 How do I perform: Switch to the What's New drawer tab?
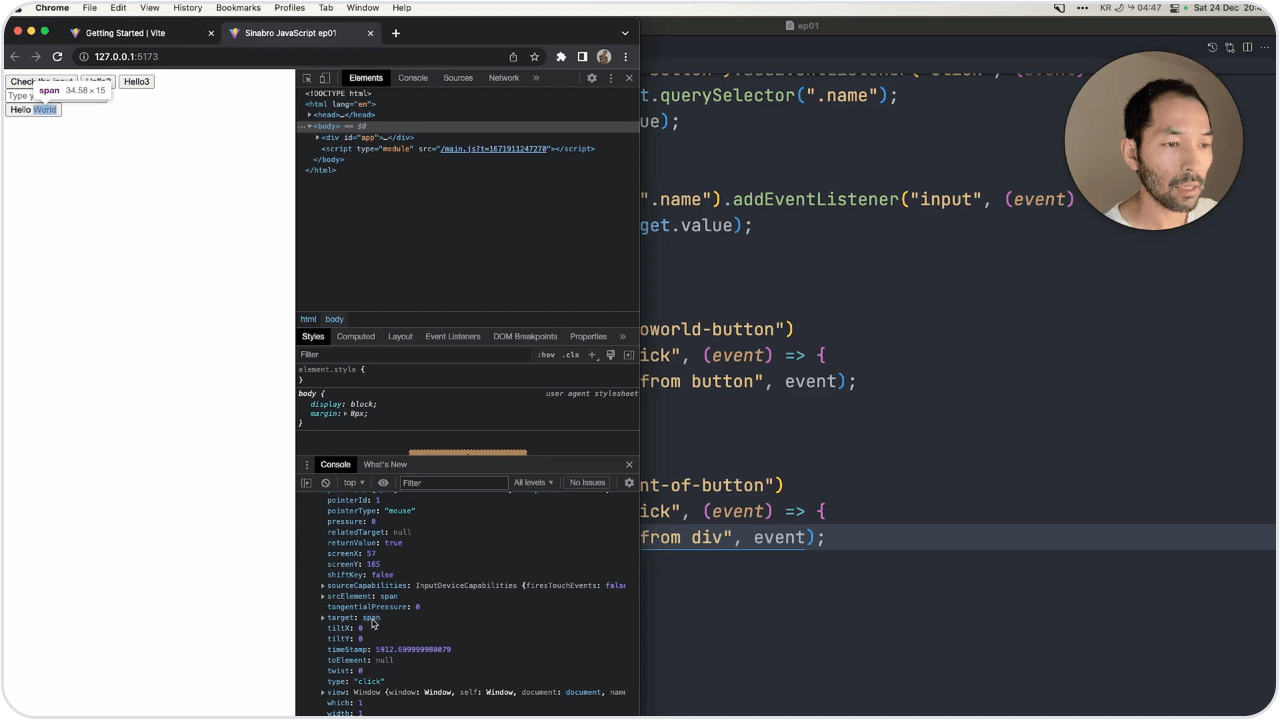[x=385, y=465]
